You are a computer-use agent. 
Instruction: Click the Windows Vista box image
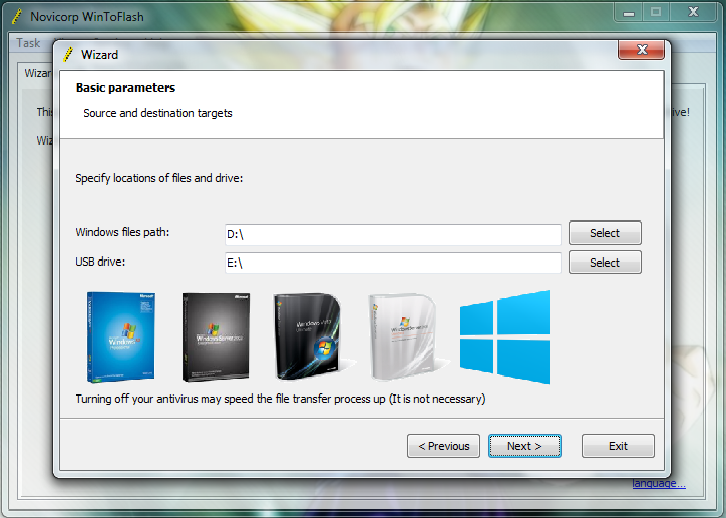click(315, 337)
